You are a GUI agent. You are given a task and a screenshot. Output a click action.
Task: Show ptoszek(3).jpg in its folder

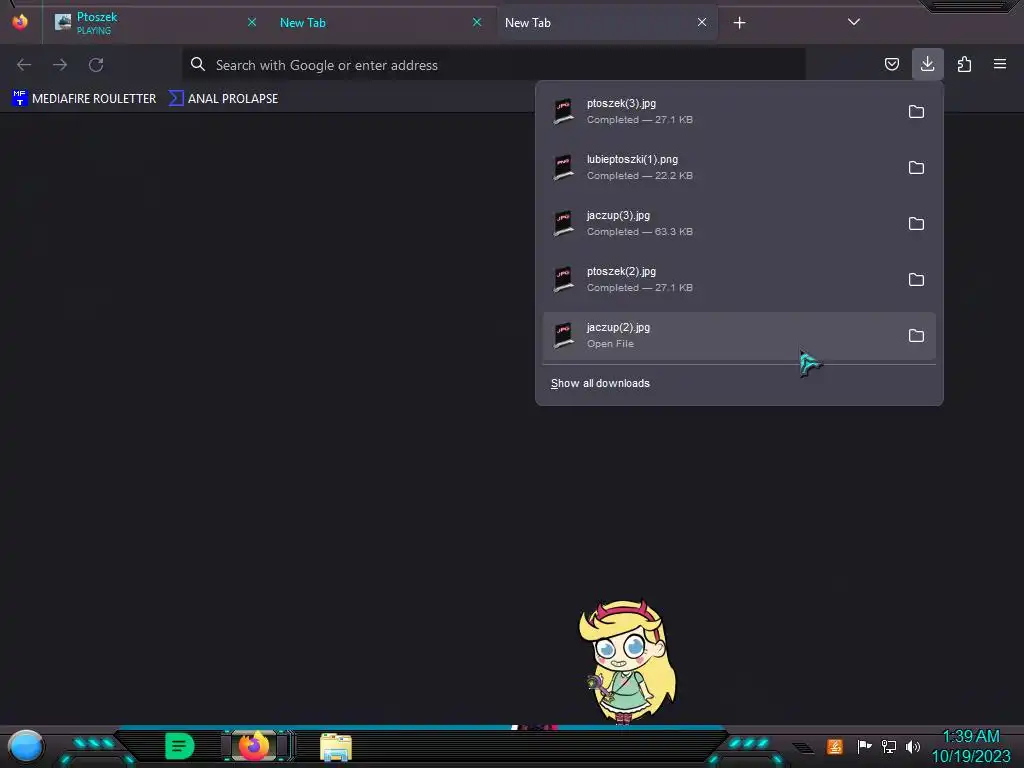tap(916, 112)
